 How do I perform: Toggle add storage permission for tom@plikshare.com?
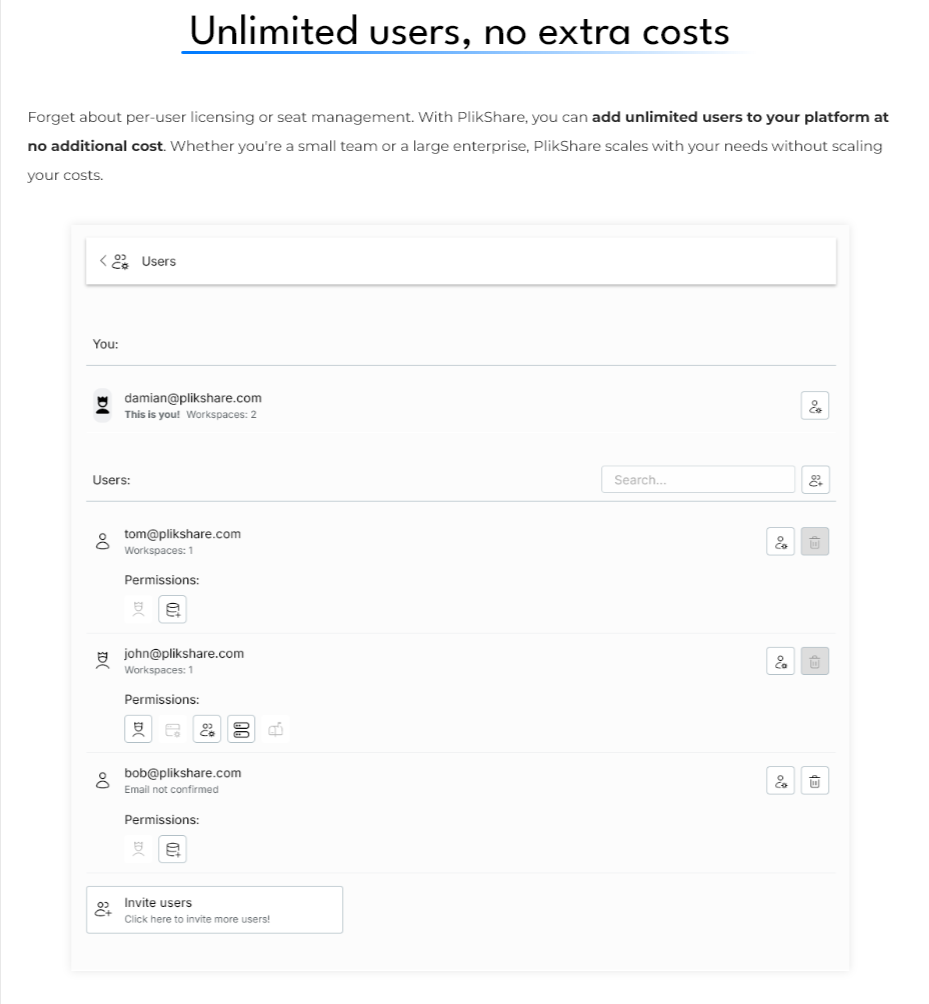coord(172,609)
